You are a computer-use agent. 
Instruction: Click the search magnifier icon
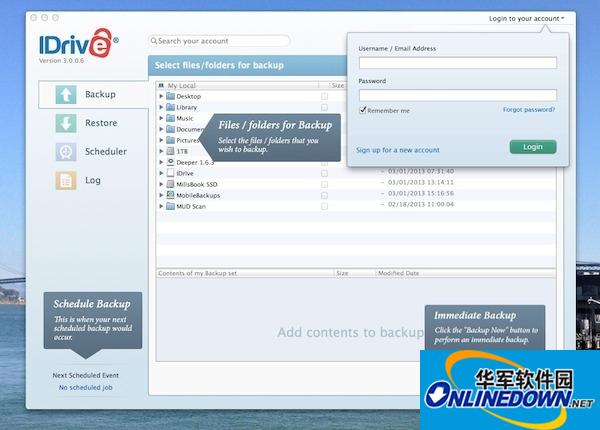(154, 41)
